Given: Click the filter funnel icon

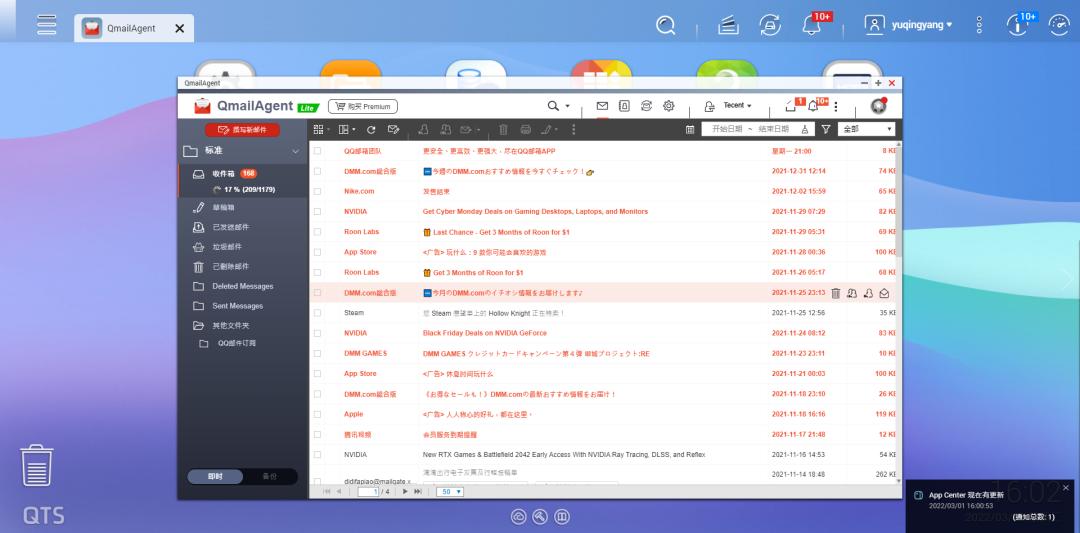Looking at the screenshot, I should 826,129.
